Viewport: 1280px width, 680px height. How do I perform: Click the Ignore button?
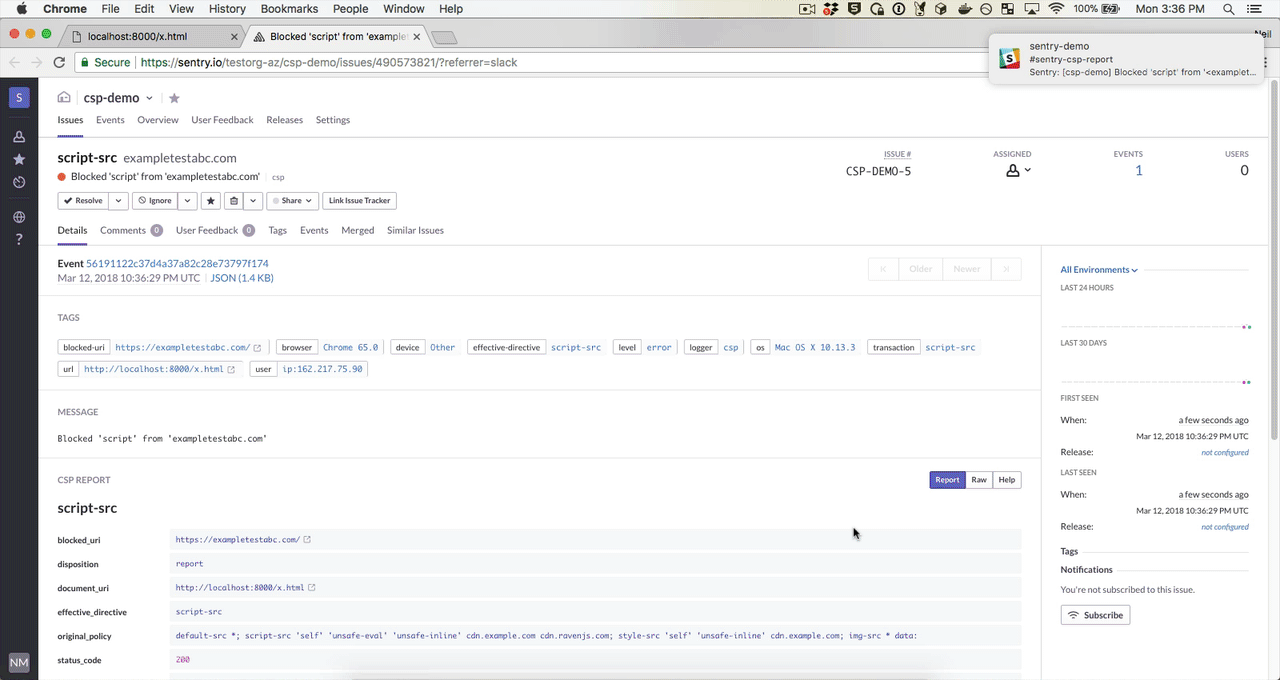[x=155, y=201]
